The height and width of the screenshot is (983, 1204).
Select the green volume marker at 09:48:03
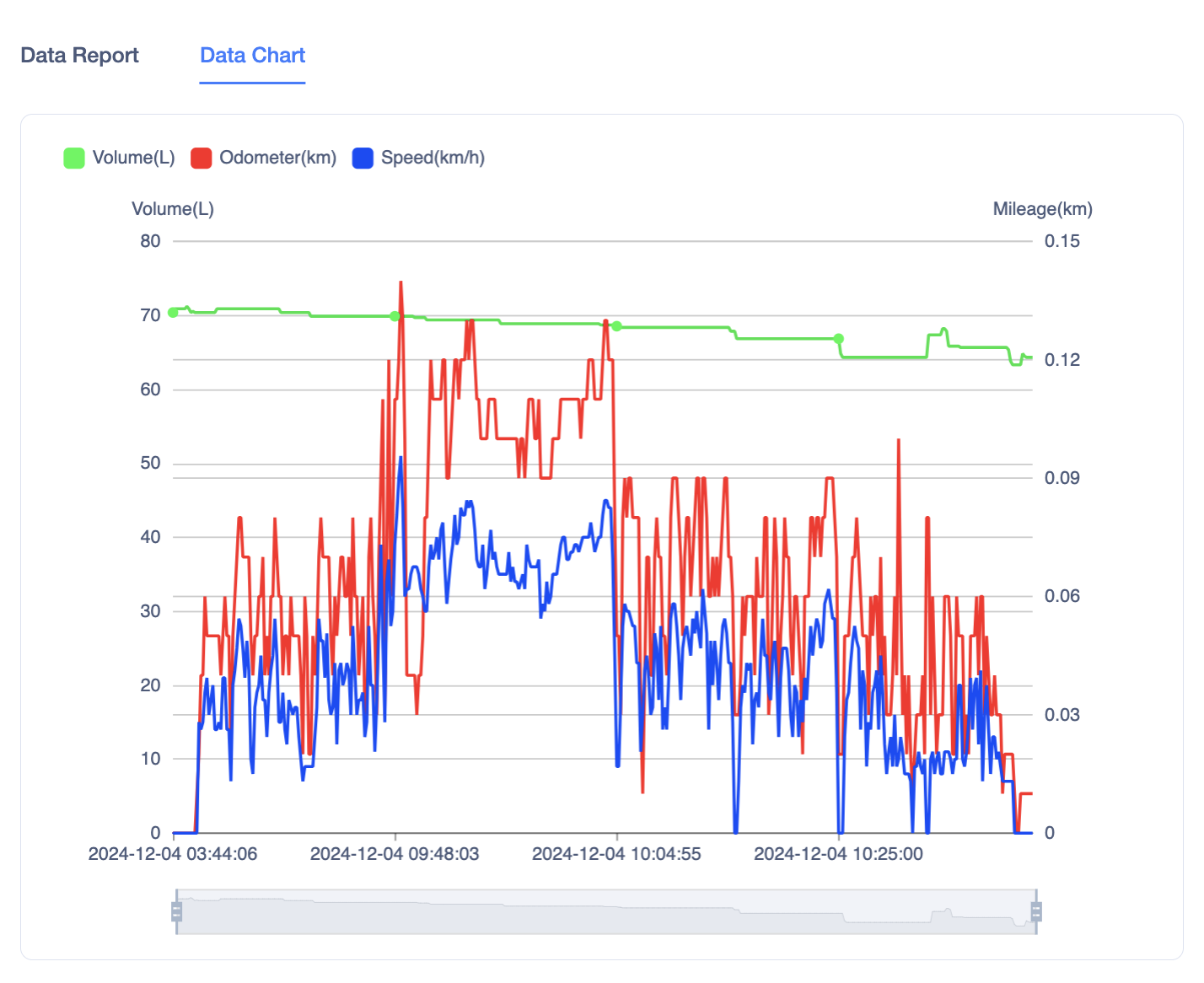point(395,316)
